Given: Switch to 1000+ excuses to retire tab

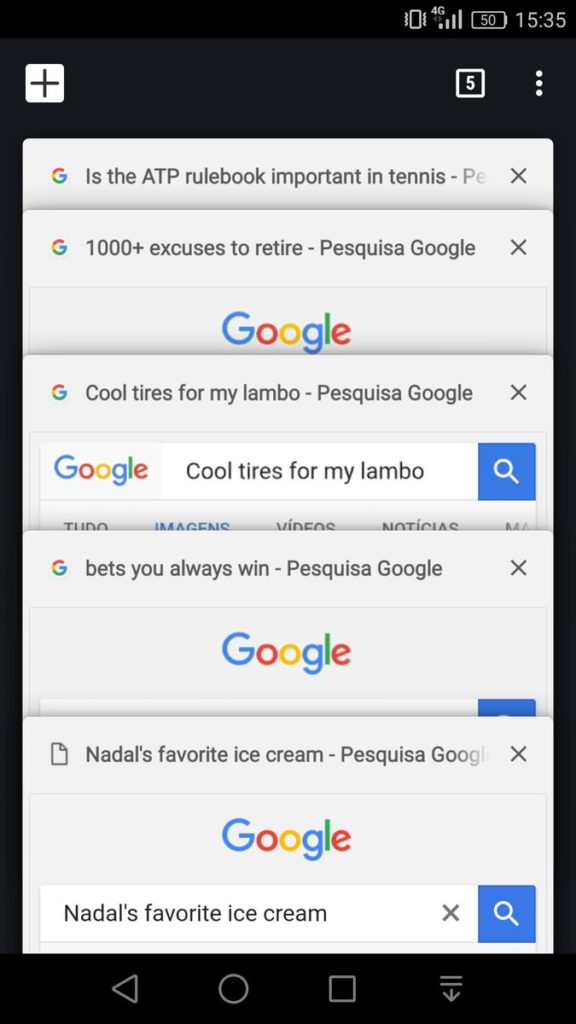Looking at the screenshot, I should click(x=280, y=248).
